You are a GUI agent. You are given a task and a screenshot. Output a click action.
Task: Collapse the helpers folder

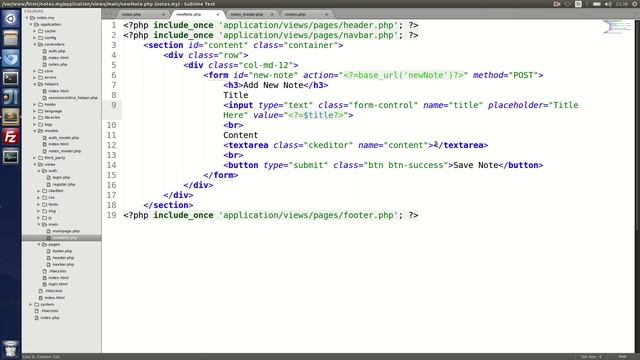click(x=35, y=84)
